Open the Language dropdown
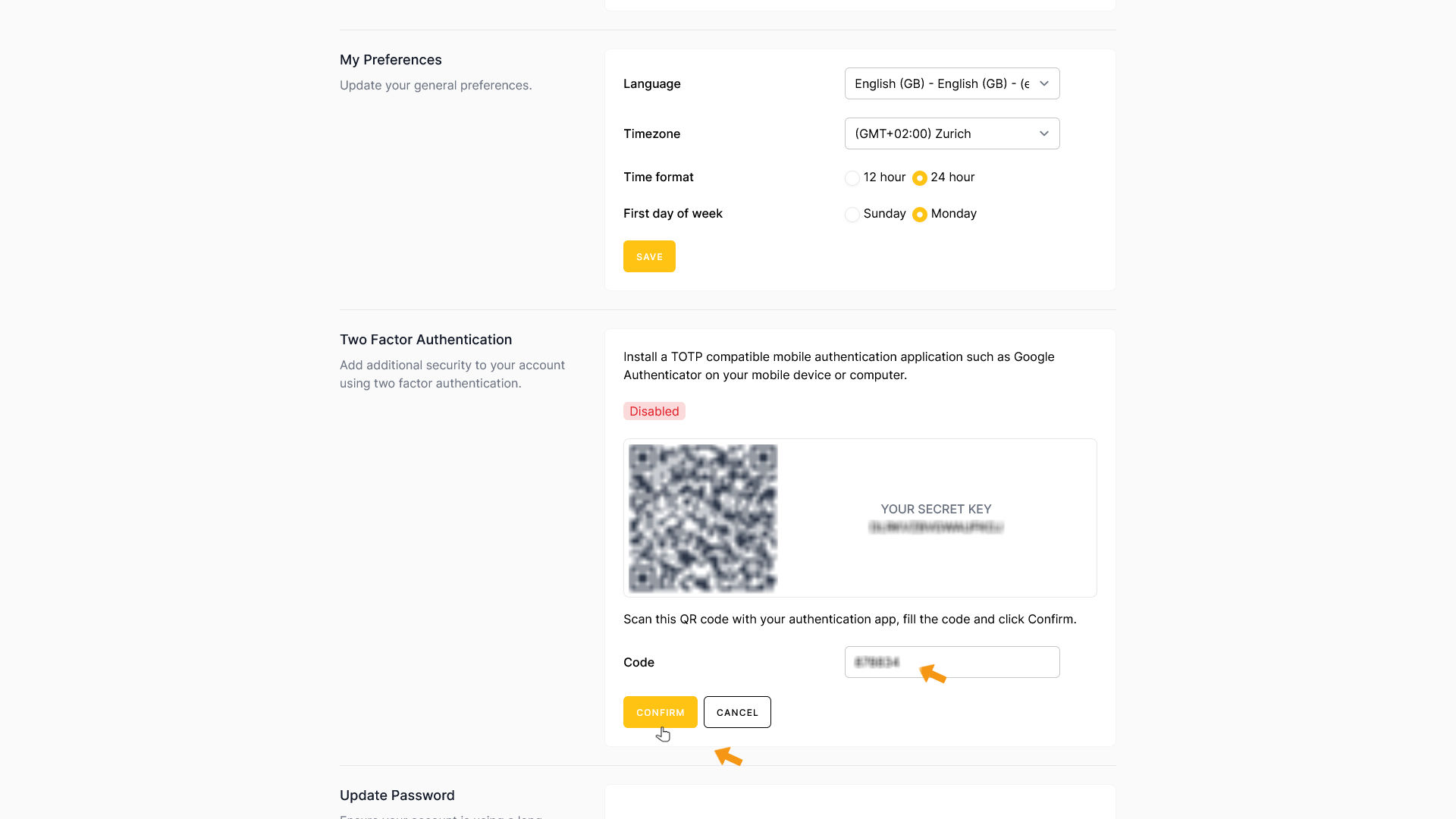The width and height of the screenshot is (1456, 819). pos(952,83)
